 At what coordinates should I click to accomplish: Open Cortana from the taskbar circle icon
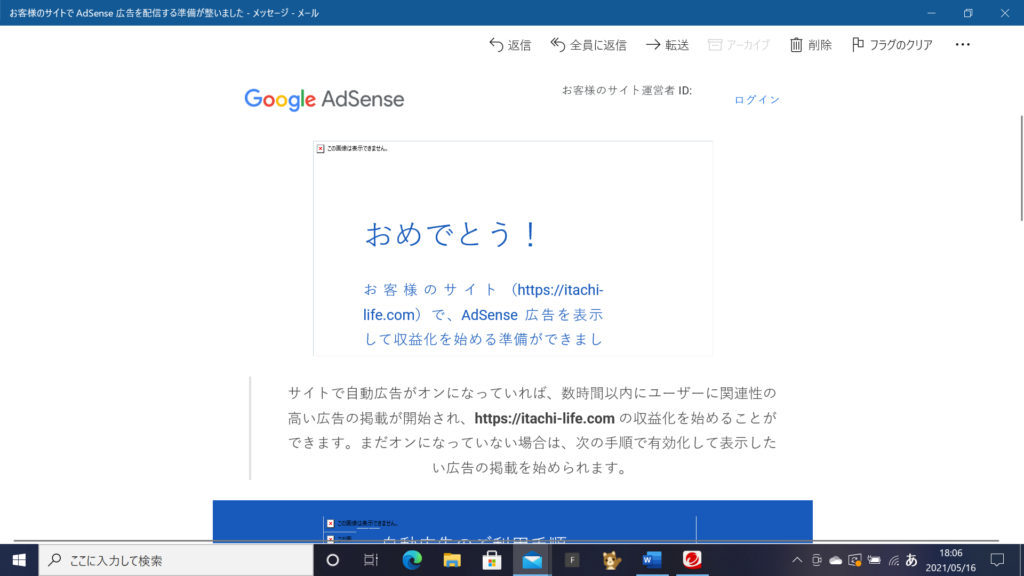[332, 560]
